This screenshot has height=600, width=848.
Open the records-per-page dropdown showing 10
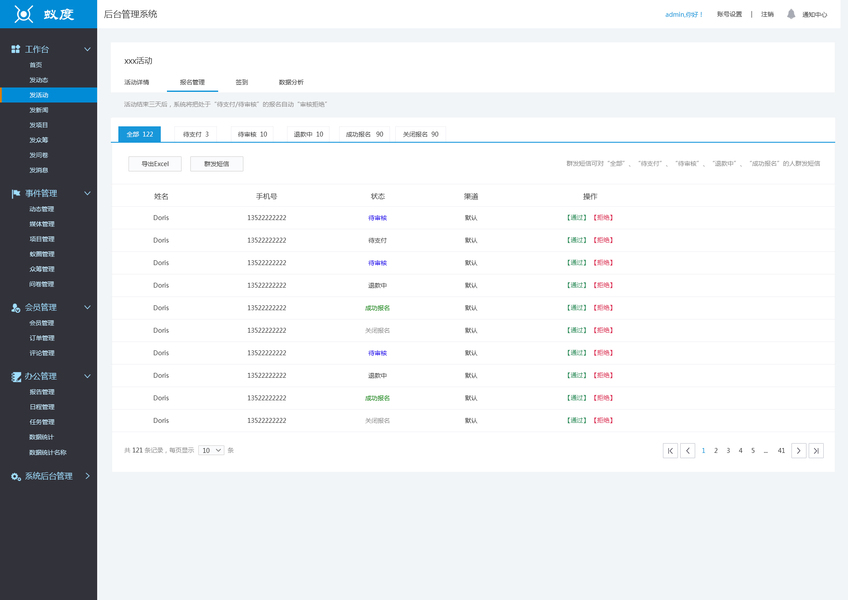[211, 450]
